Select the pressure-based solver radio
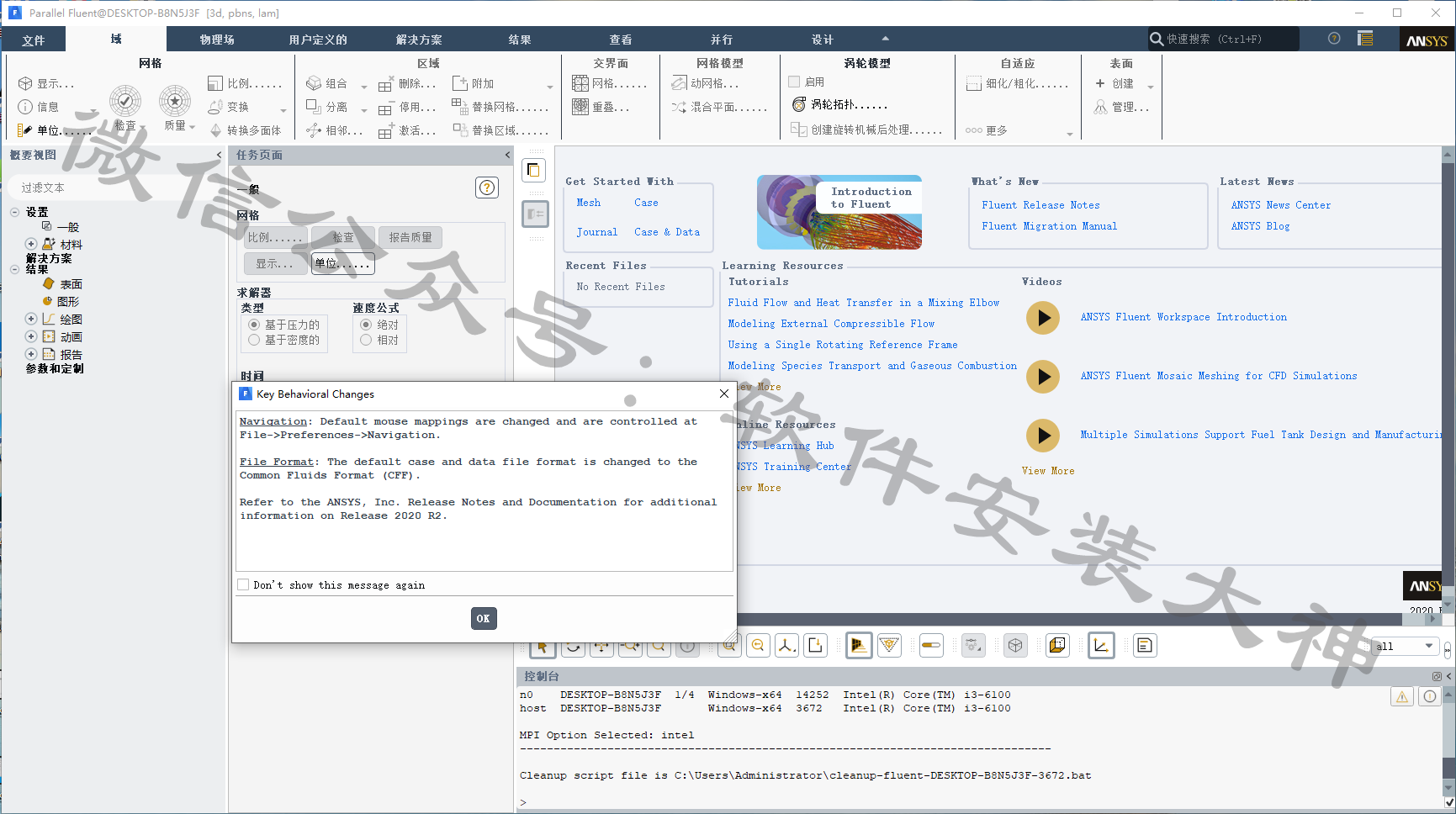1456x814 pixels. (254, 325)
